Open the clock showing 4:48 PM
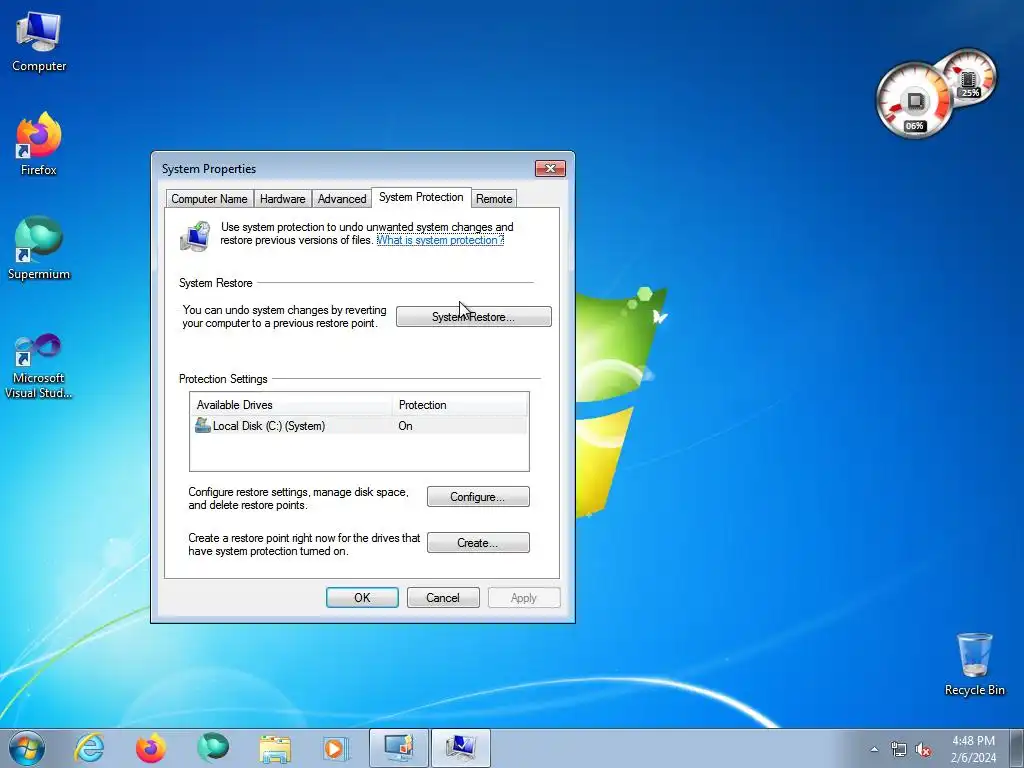 973,749
